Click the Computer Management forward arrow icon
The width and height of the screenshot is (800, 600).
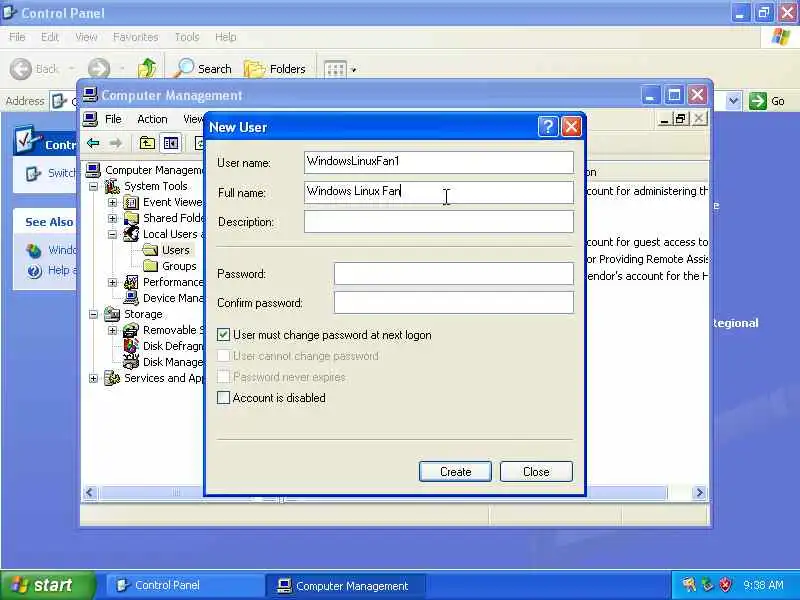click(x=116, y=143)
